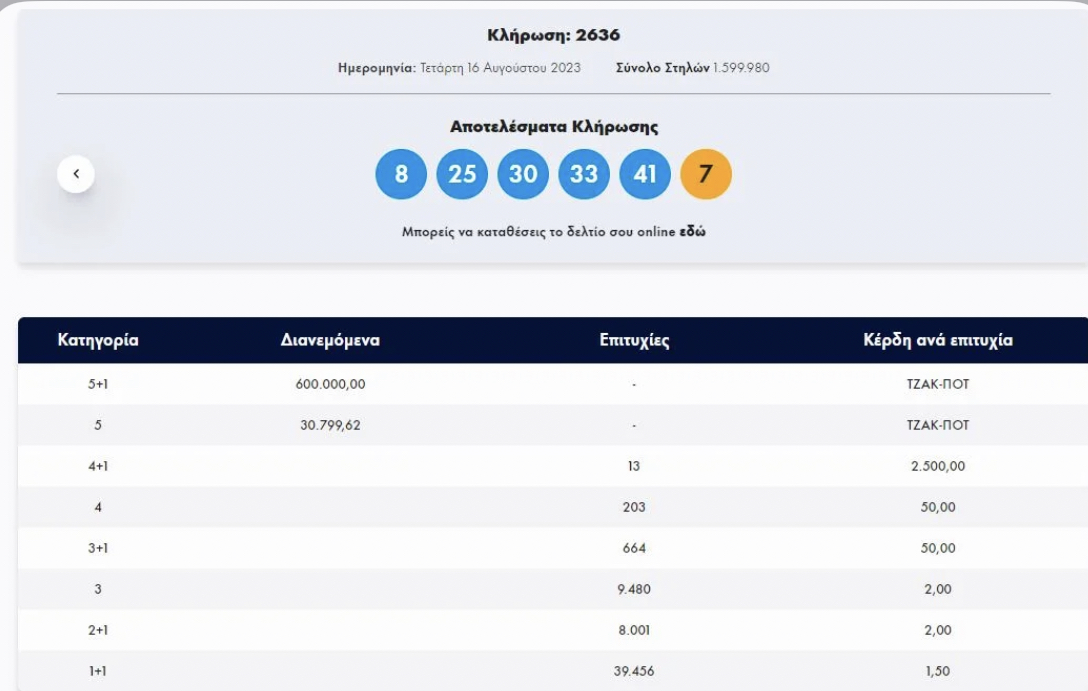
Task: Click the '5' category cell
Action: tap(98, 425)
